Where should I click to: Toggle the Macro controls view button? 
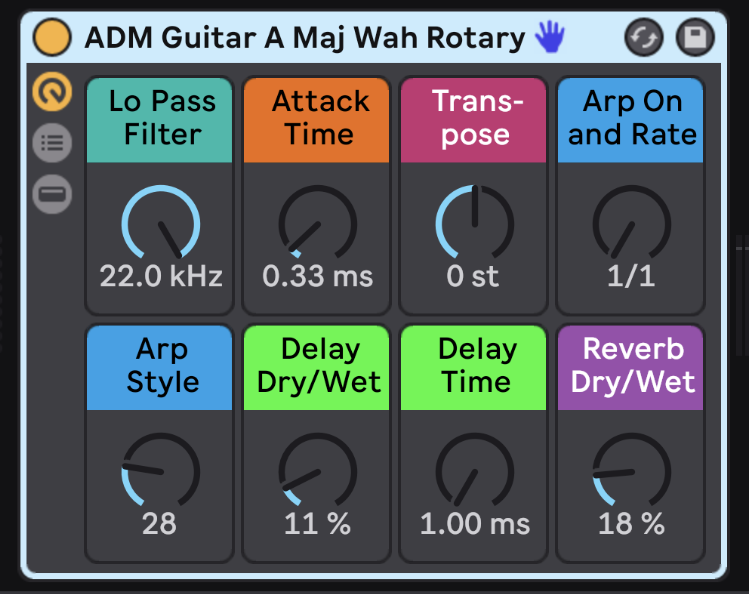coord(52,92)
